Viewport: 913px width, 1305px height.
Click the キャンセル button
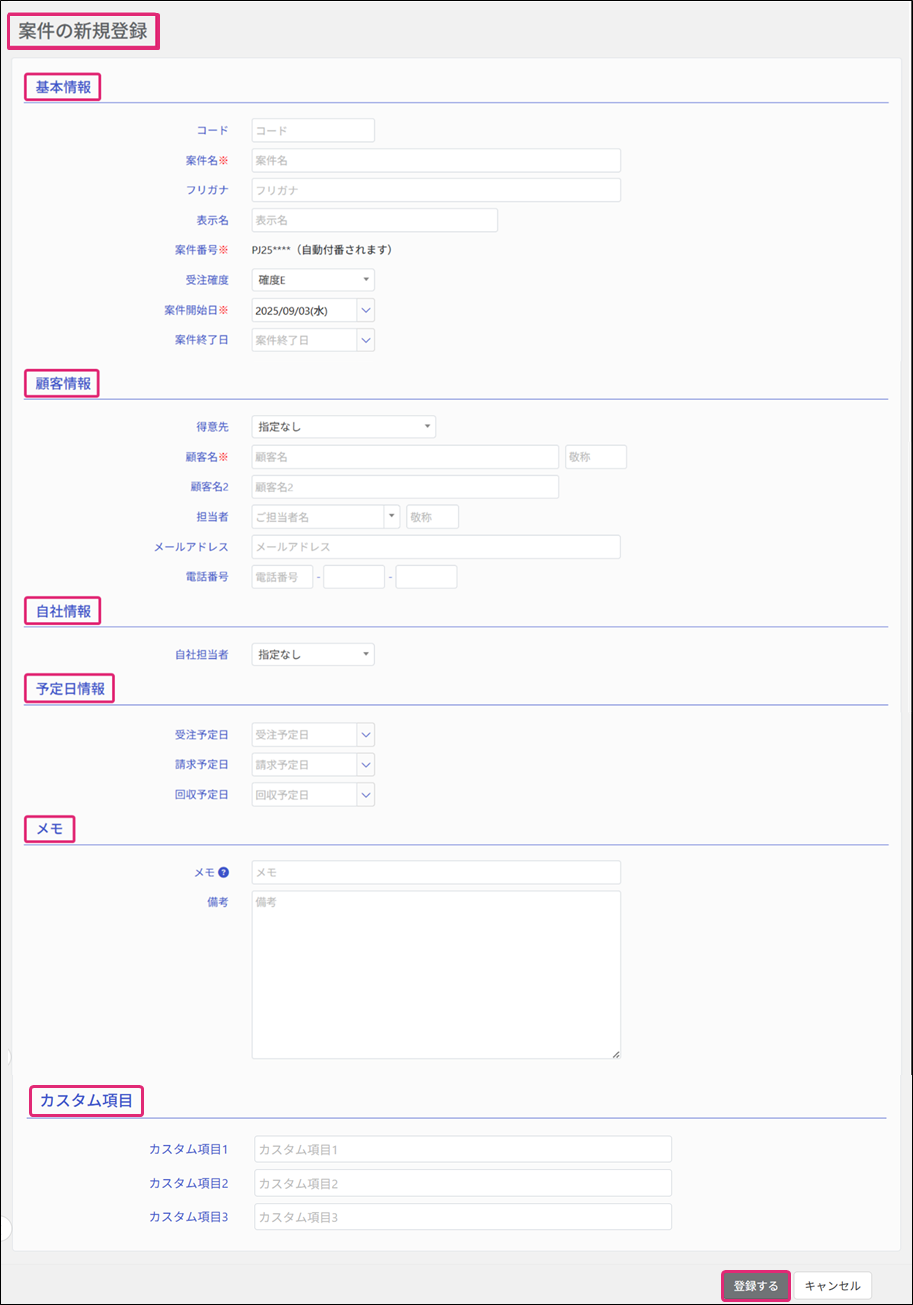(x=832, y=1286)
